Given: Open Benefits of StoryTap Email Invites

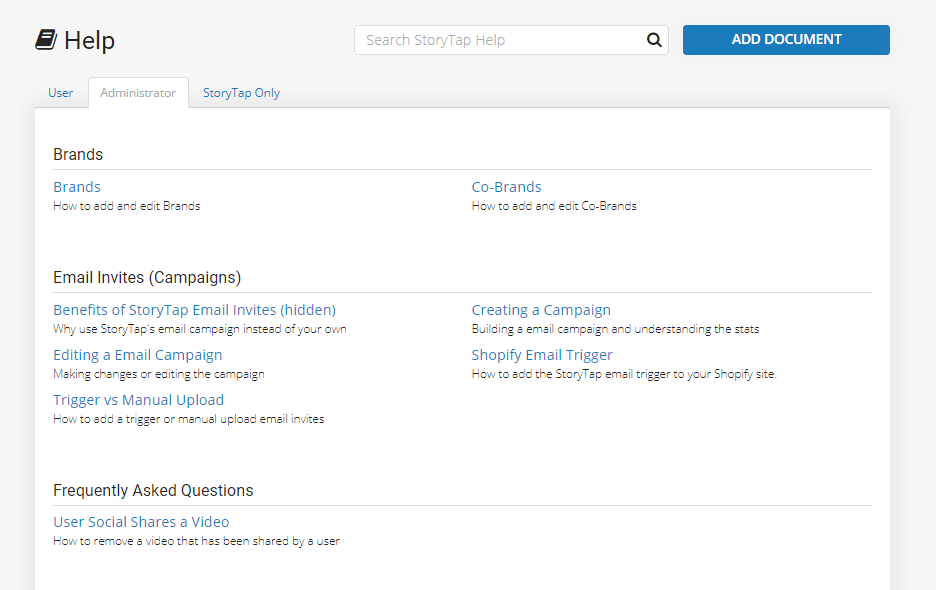Looking at the screenshot, I should coord(194,310).
